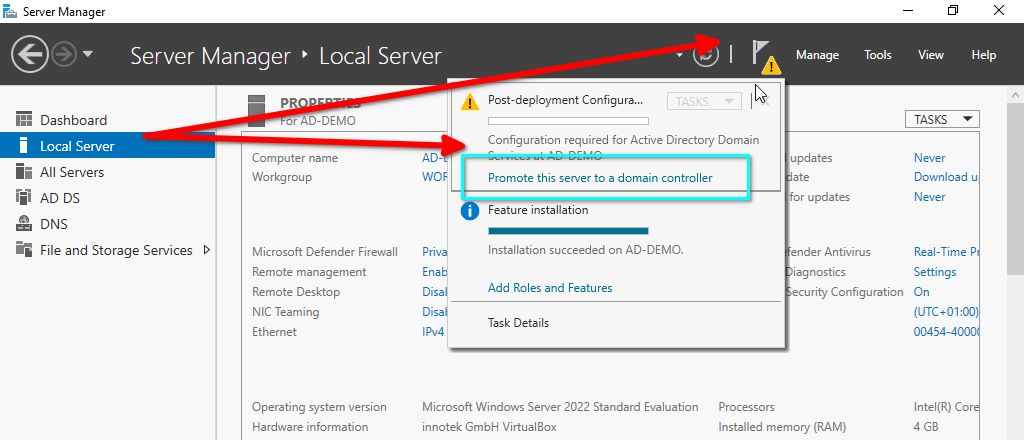The width and height of the screenshot is (1024, 440).
Task: Open the notifications flag icon
Action: coord(763,54)
